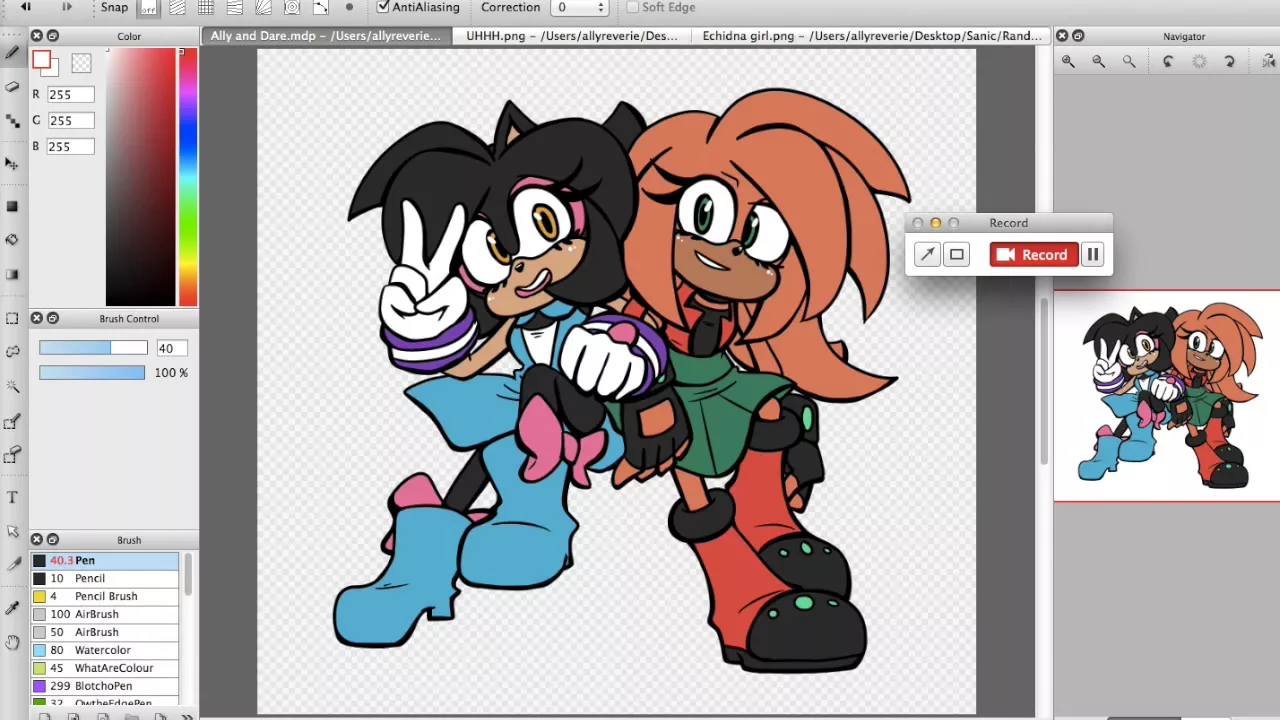Viewport: 1280px width, 720px height.
Task: Select the hand pan tool
Action: (x=12, y=642)
